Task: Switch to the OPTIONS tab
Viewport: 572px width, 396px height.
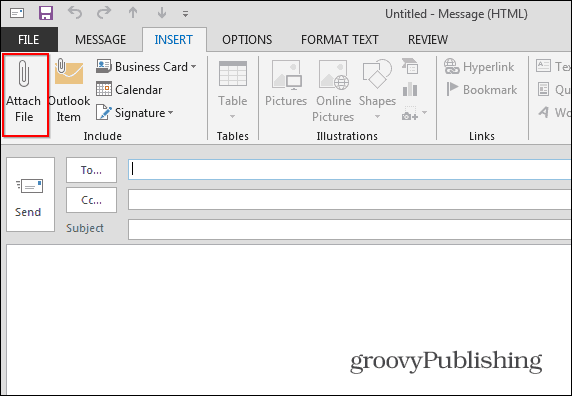Action: click(247, 39)
